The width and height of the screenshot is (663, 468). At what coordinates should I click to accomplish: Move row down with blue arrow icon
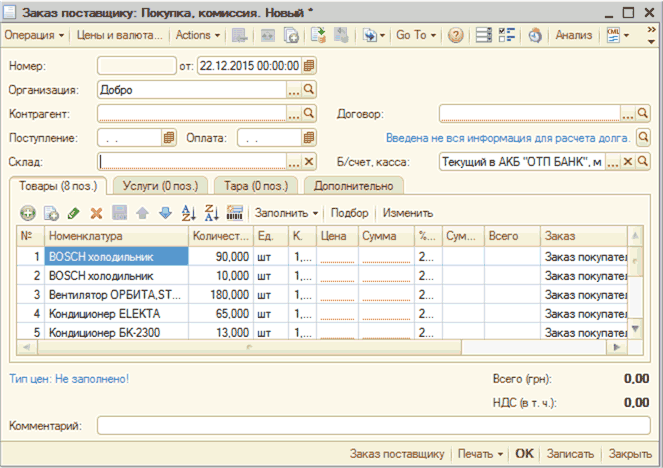[x=165, y=213]
